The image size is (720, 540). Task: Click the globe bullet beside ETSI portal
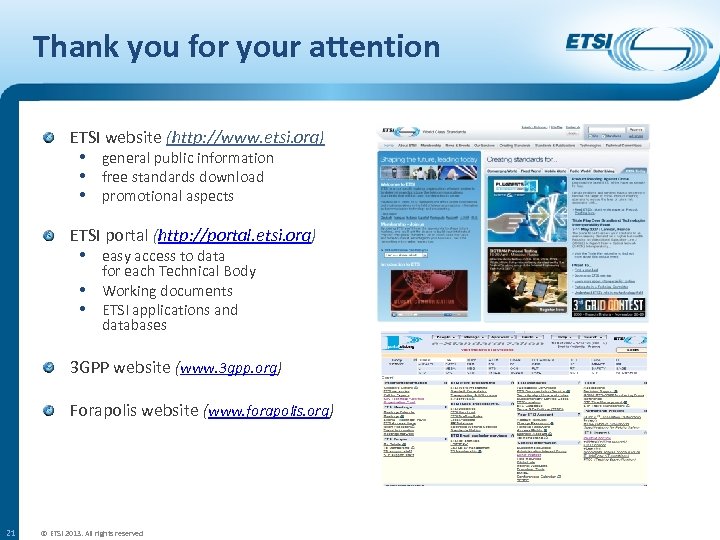click(x=48, y=236)
